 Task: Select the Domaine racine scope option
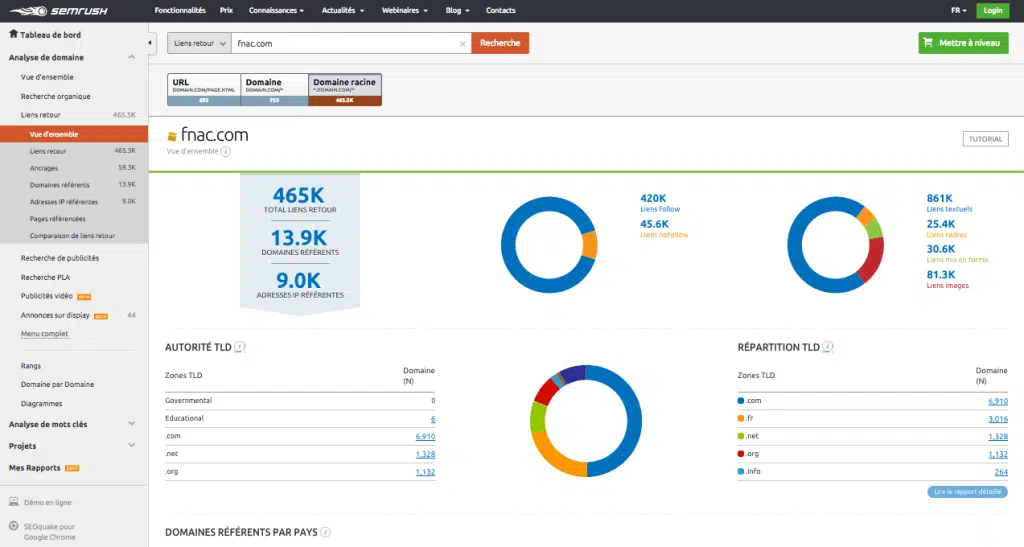point(344,88)
